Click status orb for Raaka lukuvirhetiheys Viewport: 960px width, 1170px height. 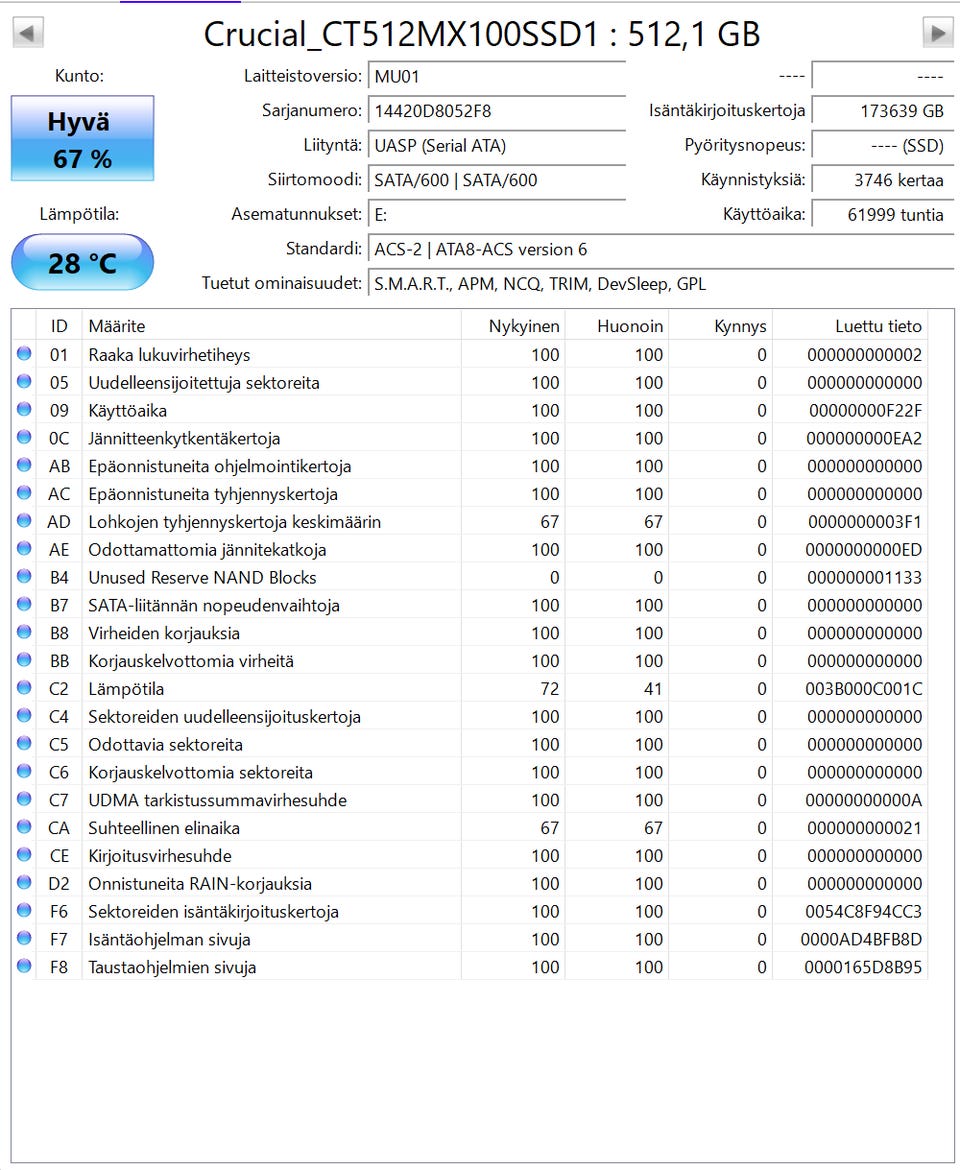pyautogui.click(x=24, y=354)
